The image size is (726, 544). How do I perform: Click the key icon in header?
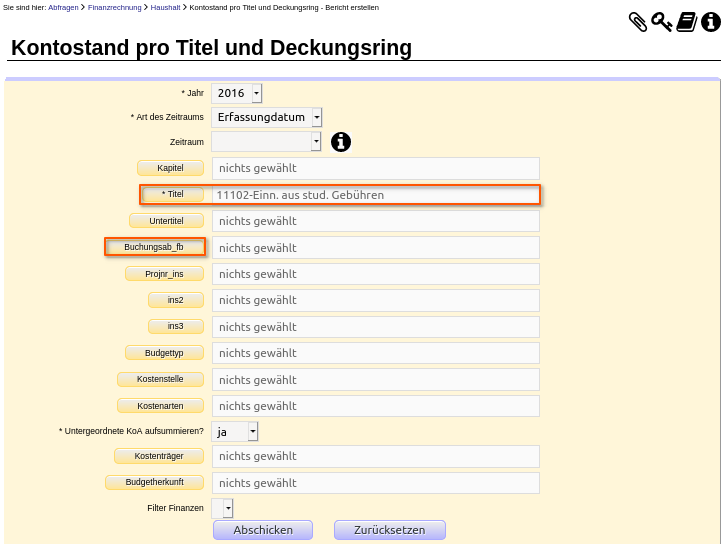click(x=661, y=22)
